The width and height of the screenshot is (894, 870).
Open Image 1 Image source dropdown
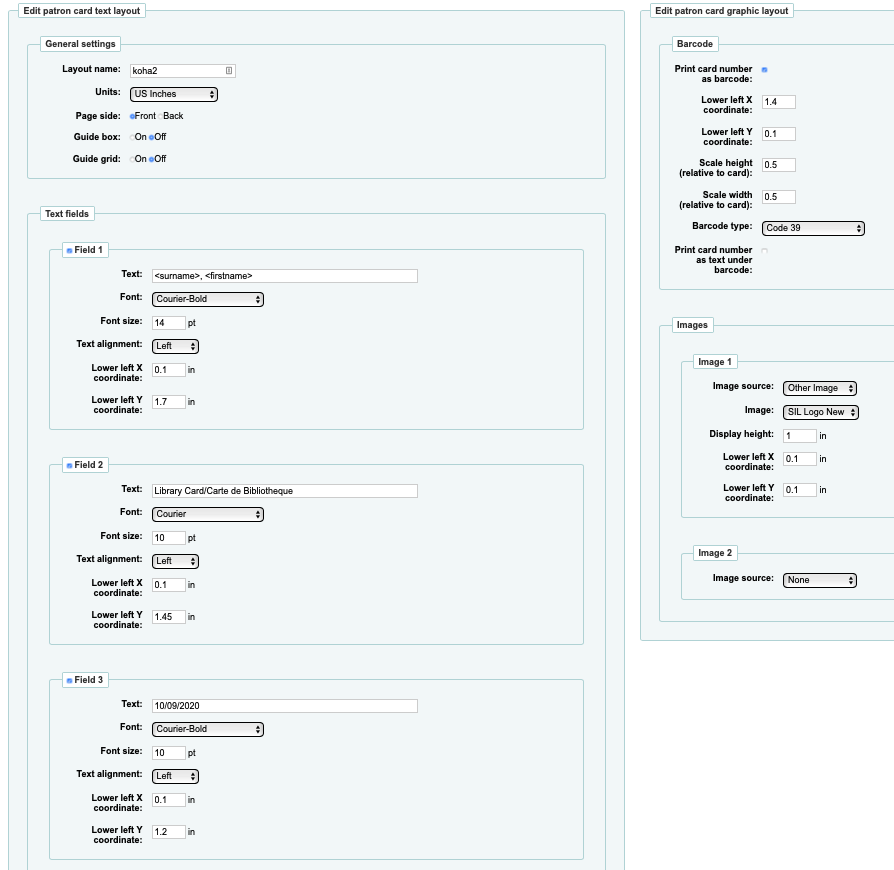coord(819,388)
